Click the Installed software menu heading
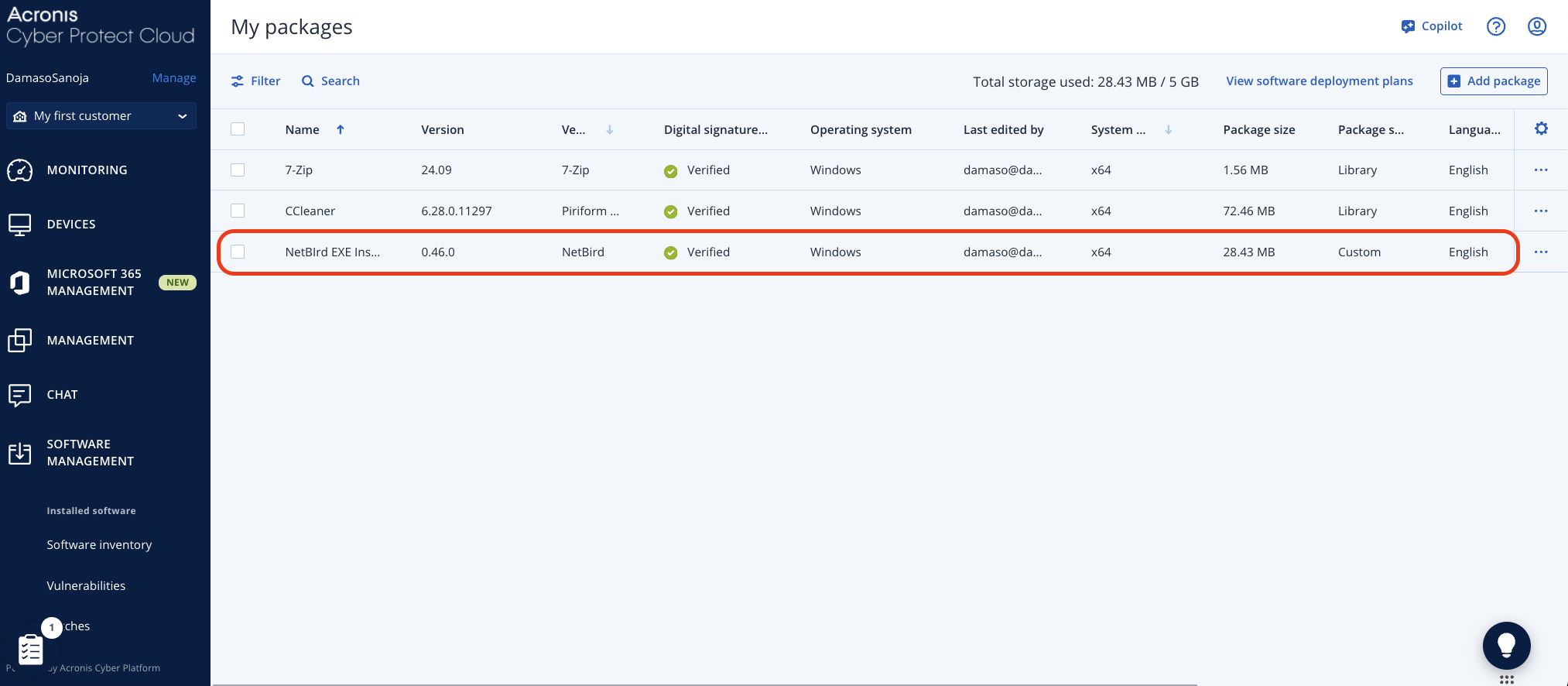The image size is (1568, 686). 91,511
